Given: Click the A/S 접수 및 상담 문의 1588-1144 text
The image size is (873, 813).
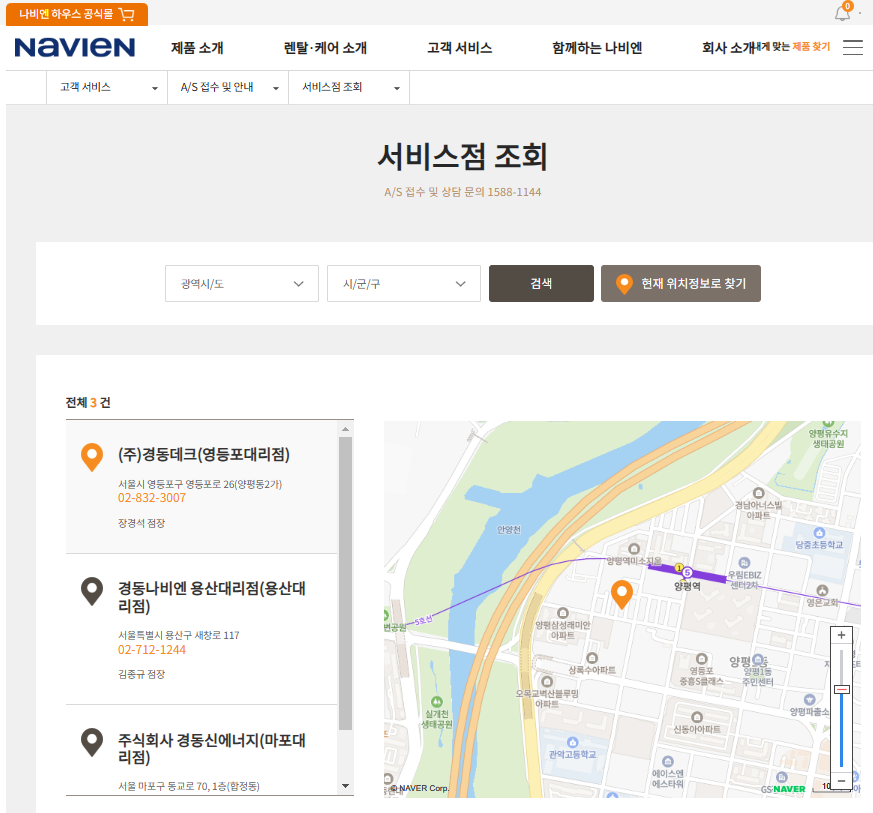Looking at the screenshot, I should [x=462, y=192].
